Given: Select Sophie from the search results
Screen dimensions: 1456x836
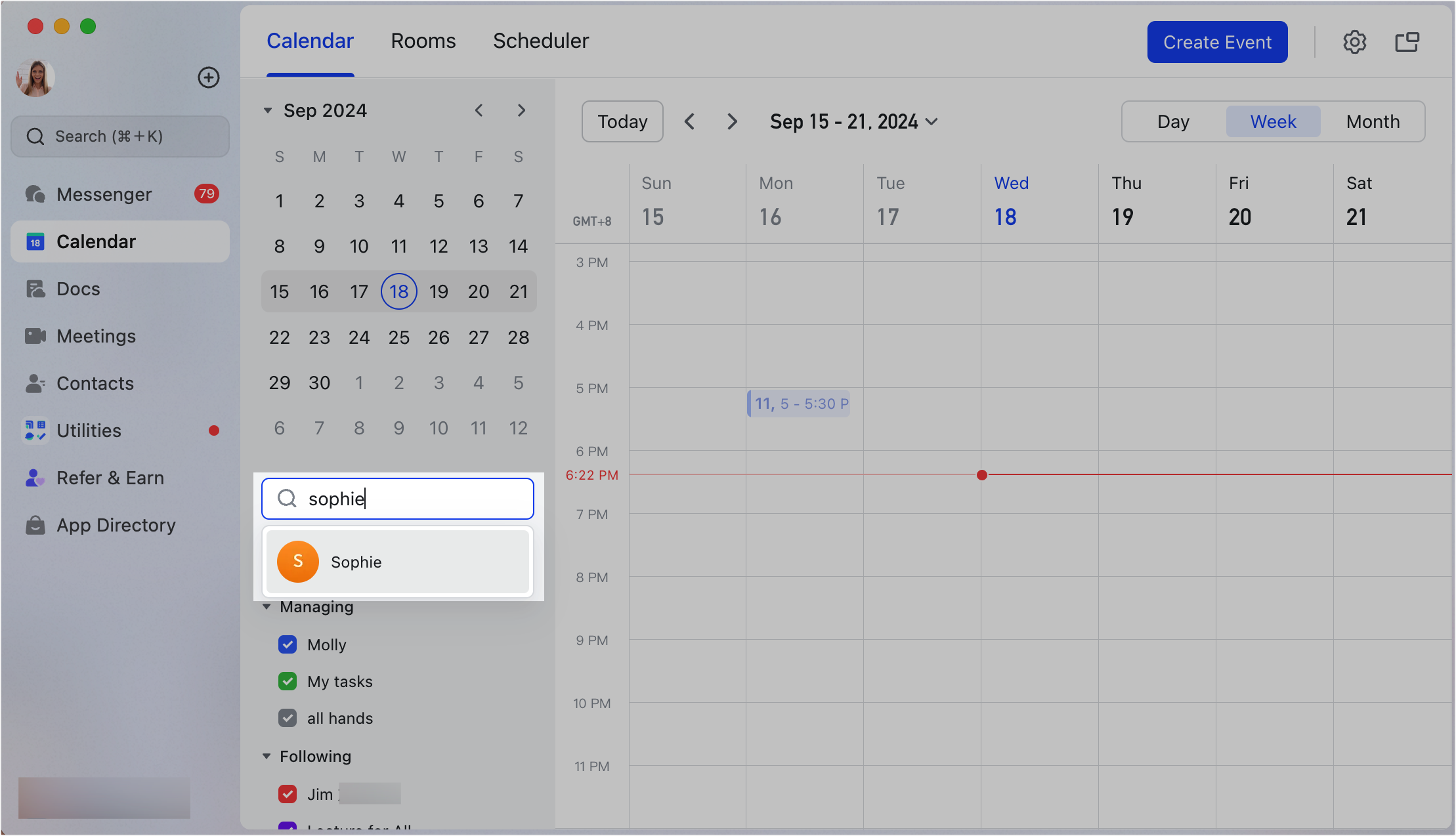Looking at the screenshot, I should point(397,562).
